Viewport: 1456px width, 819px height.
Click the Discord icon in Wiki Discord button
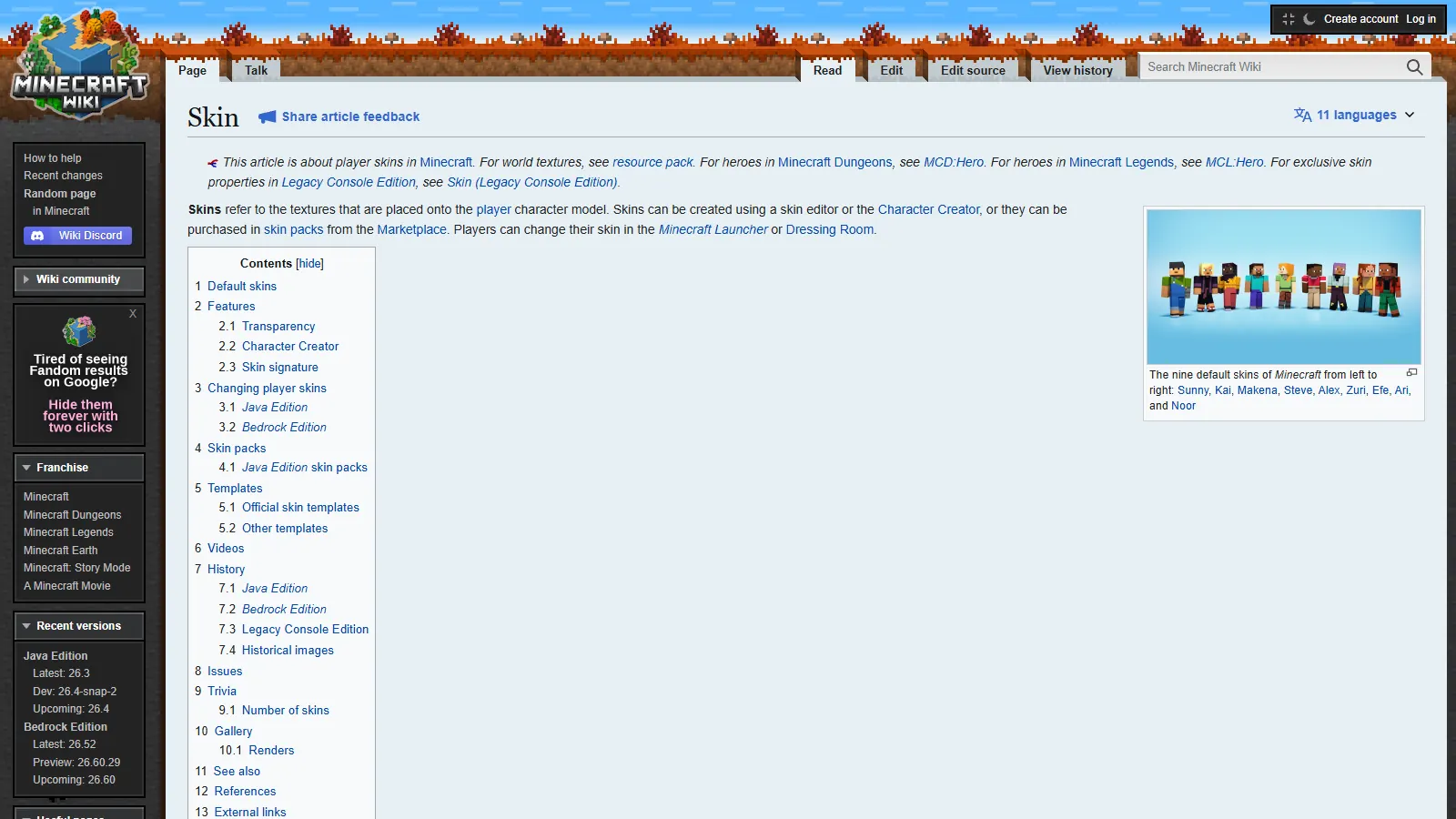pyautogui.click(x=37, y=236)
